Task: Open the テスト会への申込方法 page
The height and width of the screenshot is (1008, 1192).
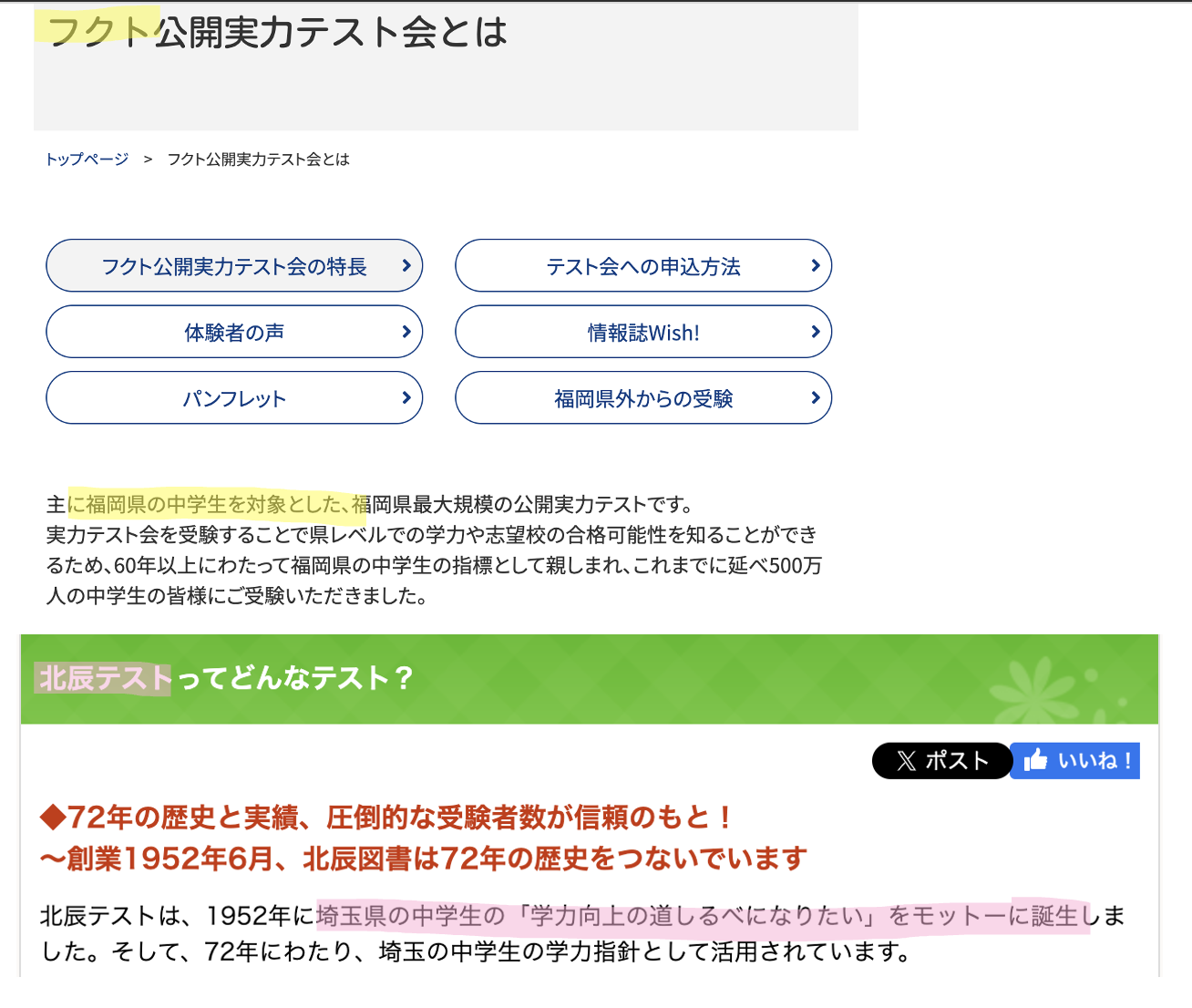Action: pyautogui.click(x=643, y=266)
